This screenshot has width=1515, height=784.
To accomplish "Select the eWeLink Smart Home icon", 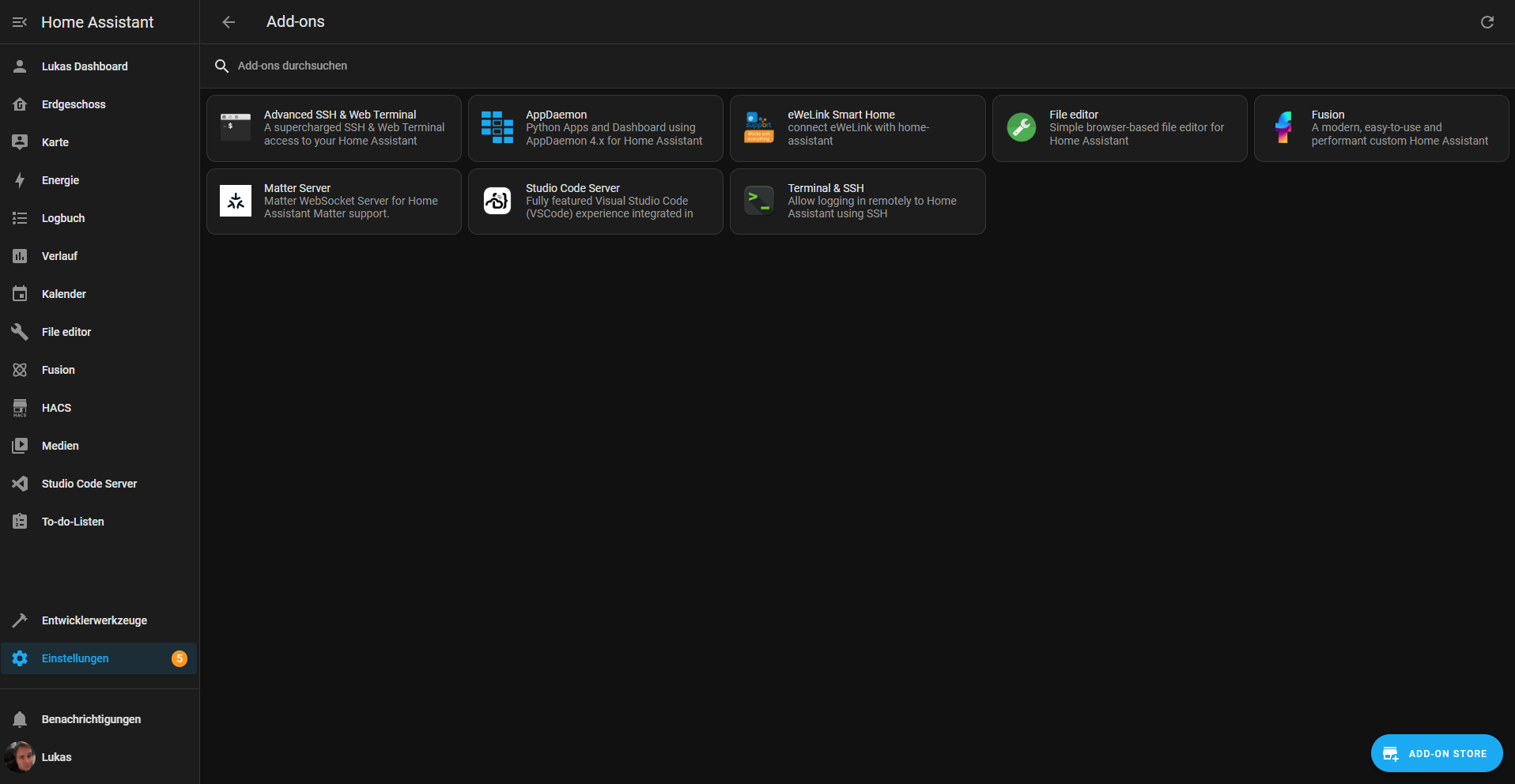I will tap(758, 127).
